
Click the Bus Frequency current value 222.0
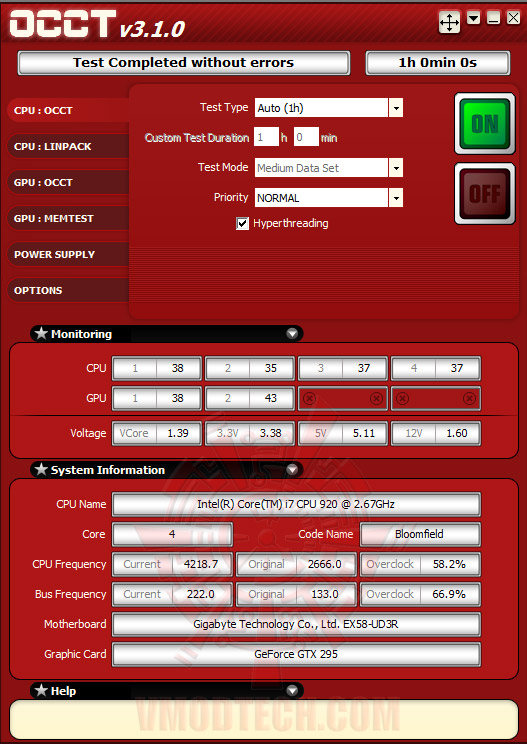201,594
